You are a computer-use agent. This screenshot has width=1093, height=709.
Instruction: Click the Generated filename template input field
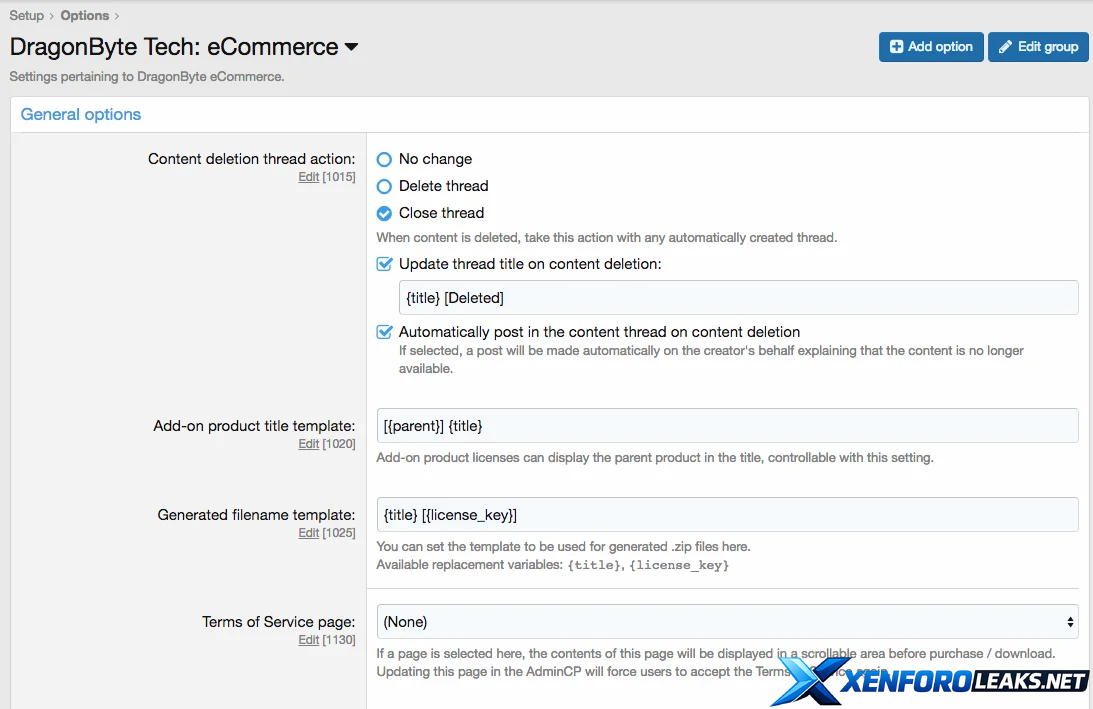[x=727, y=514]
